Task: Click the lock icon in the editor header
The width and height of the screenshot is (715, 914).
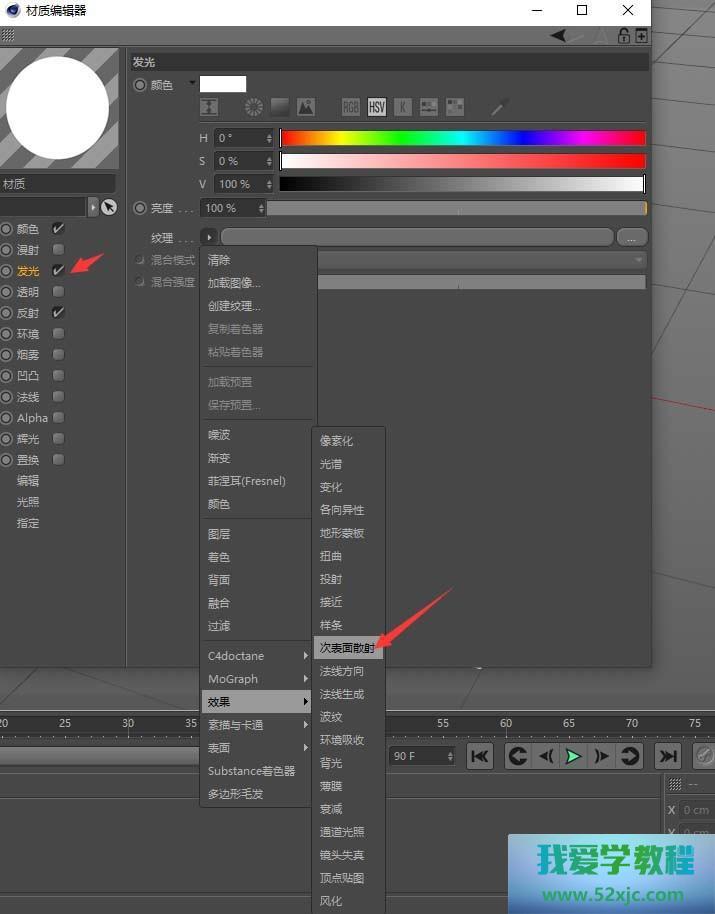Action: [623, 36]
